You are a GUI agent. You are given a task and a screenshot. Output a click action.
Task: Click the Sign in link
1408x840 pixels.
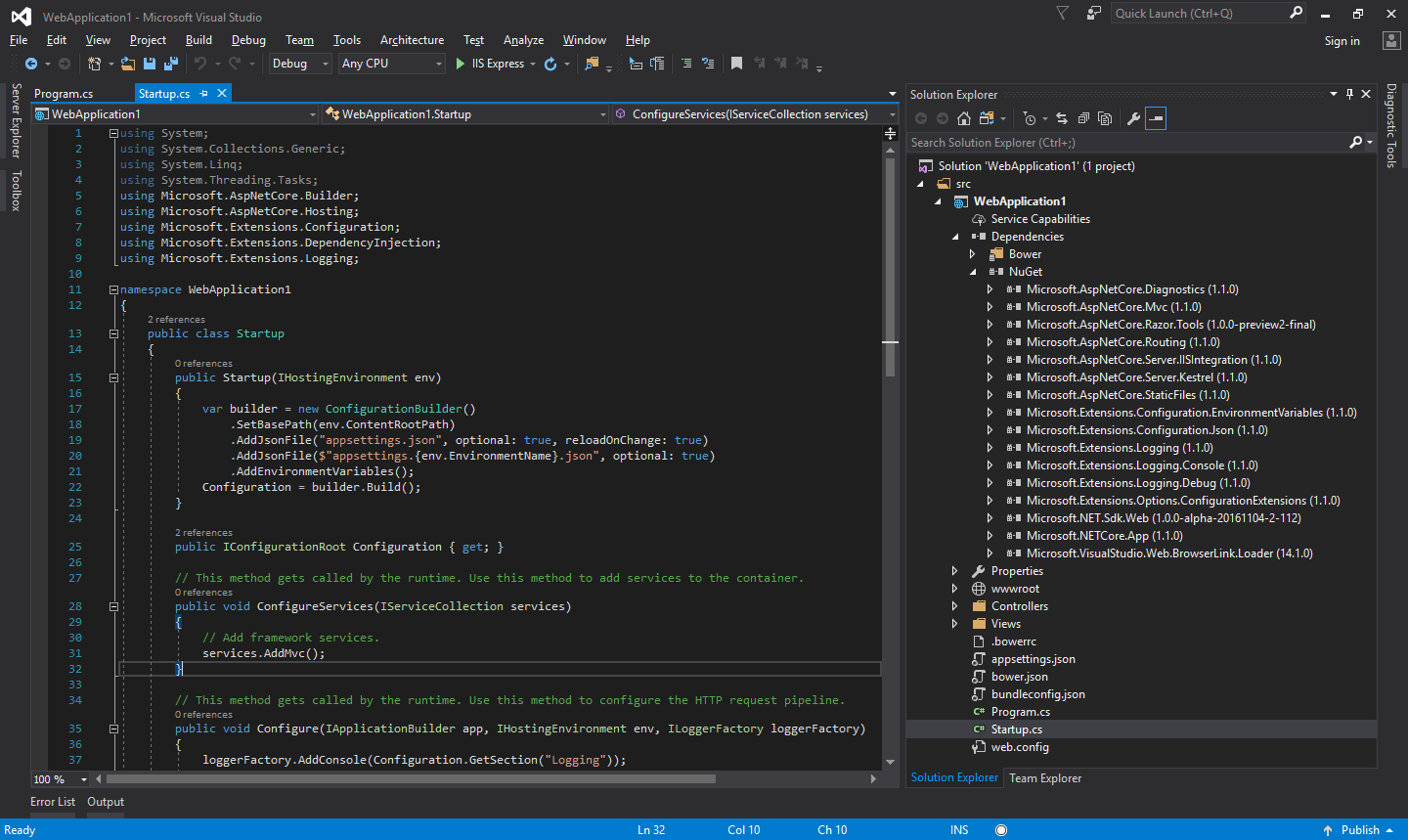tap(1342, 40)
